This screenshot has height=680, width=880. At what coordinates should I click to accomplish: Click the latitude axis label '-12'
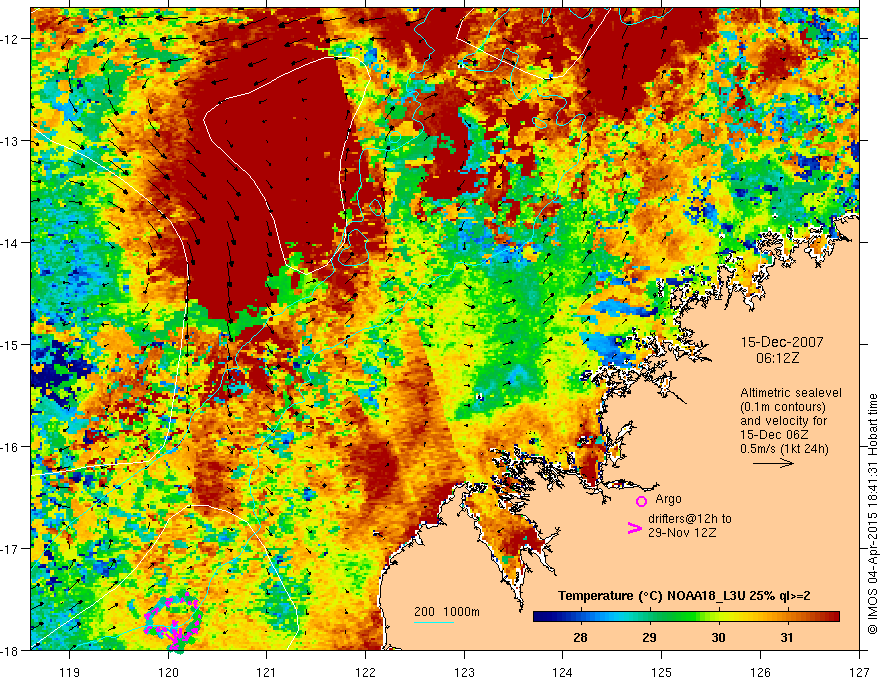click(x=11, y=39)
